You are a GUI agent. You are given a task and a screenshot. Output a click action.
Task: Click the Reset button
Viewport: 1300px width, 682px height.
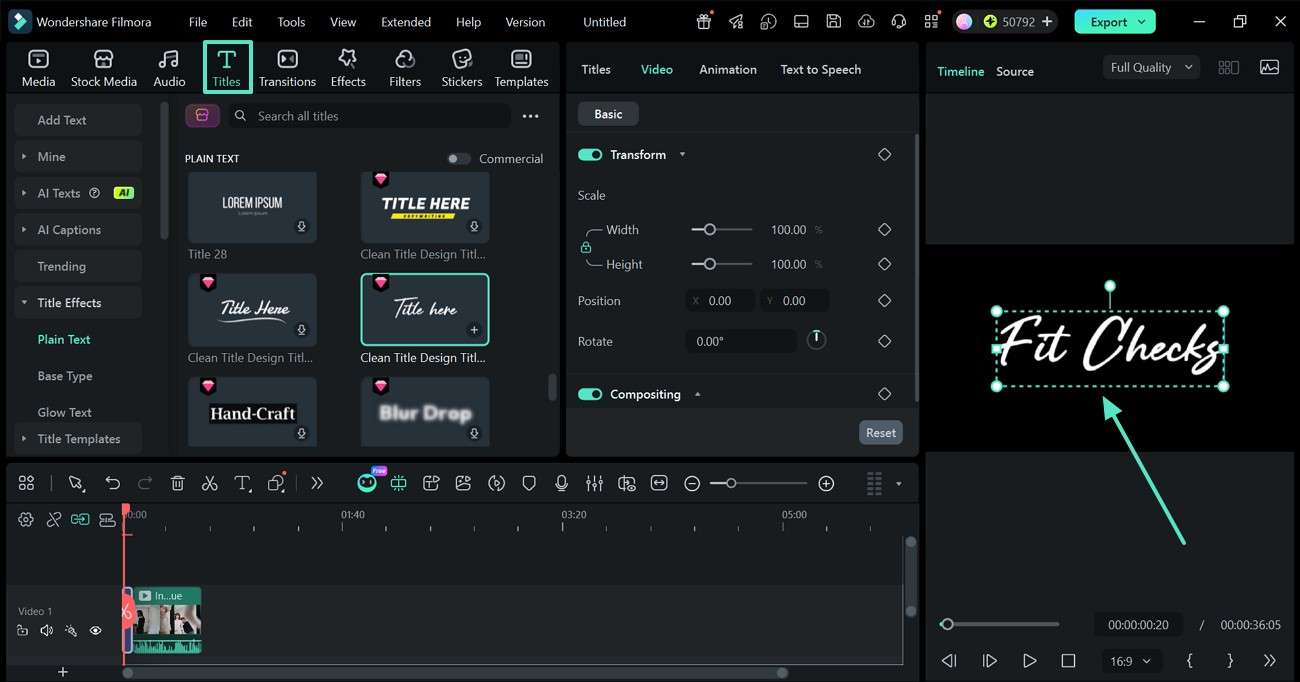(881, 433)
